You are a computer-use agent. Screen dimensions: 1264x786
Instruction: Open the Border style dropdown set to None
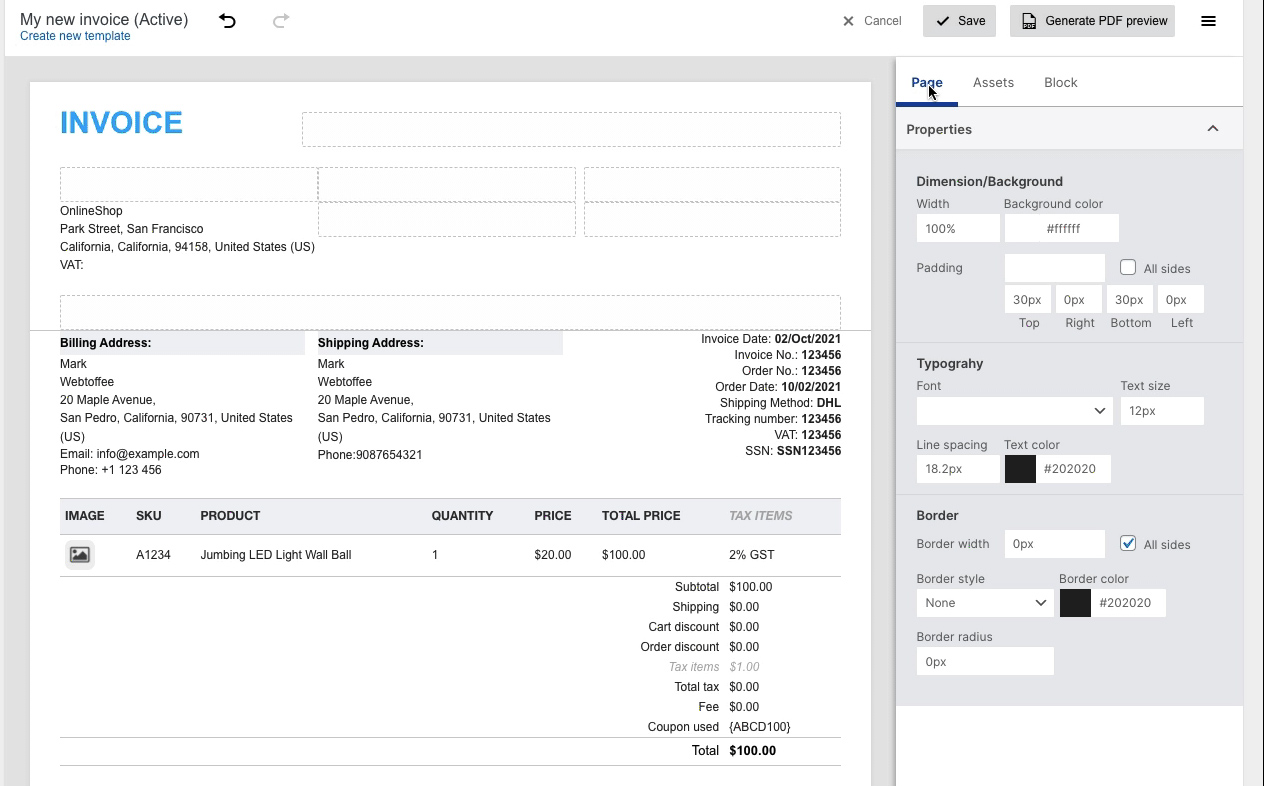[x=984, y=602]
